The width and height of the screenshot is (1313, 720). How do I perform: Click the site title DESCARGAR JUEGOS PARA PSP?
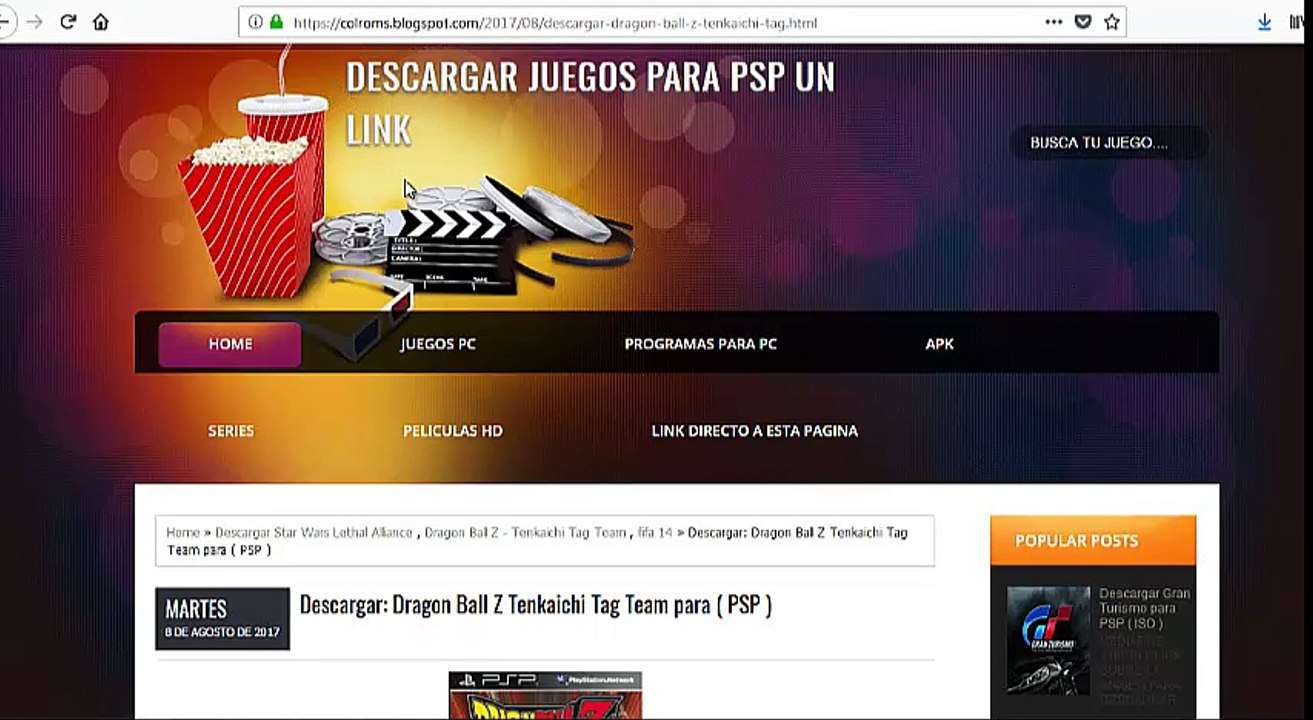[x=590, y=103]
